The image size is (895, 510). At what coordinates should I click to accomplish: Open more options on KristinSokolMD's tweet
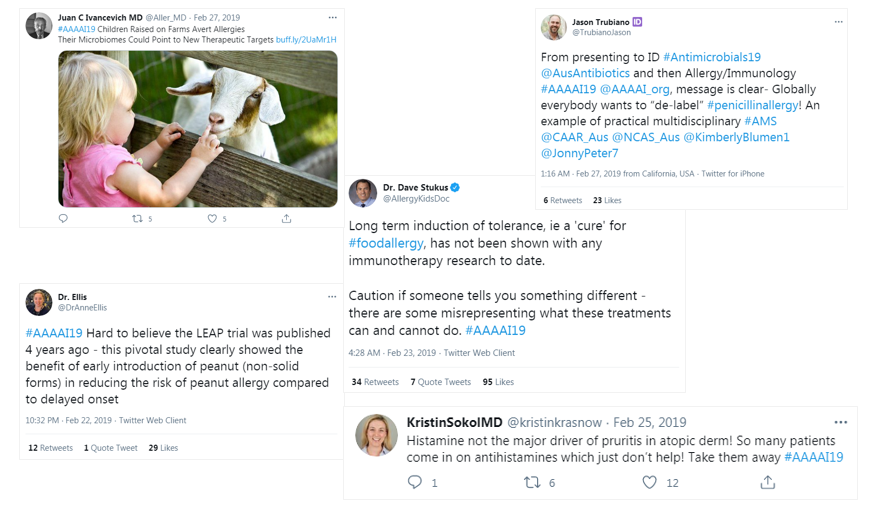(840, 422)
